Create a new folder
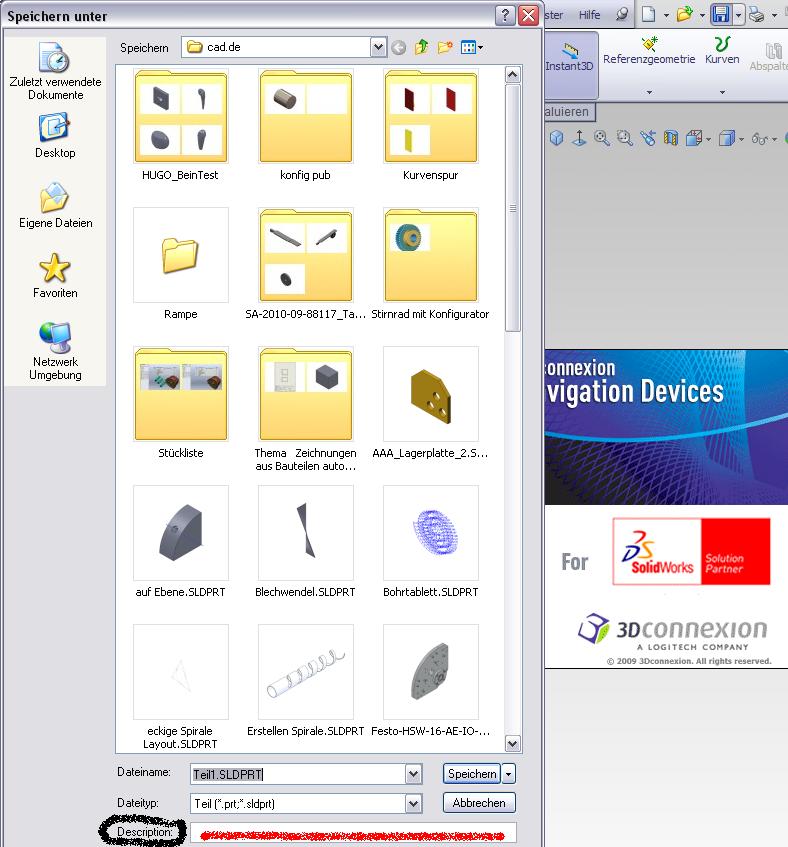This screenshot has height=847, width=788. [445, 48]
